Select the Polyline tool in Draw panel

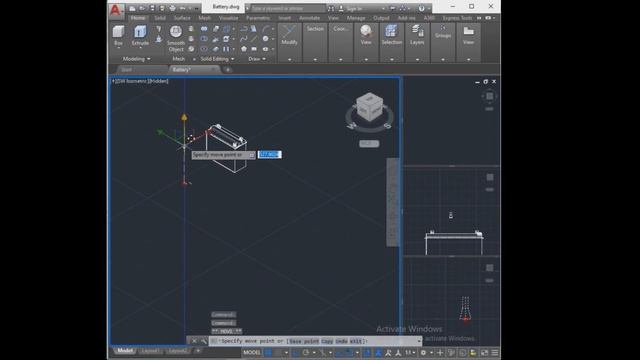[x=244, y=29]
